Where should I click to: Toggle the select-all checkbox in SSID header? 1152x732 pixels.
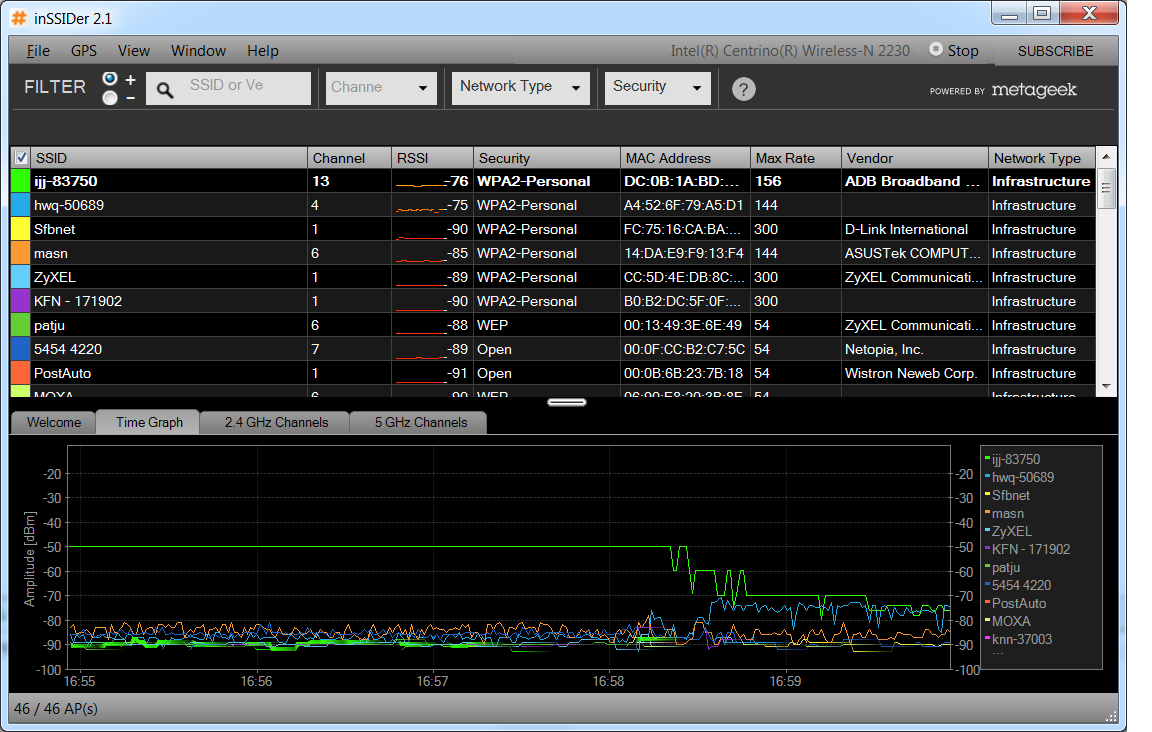click(21, 157)
